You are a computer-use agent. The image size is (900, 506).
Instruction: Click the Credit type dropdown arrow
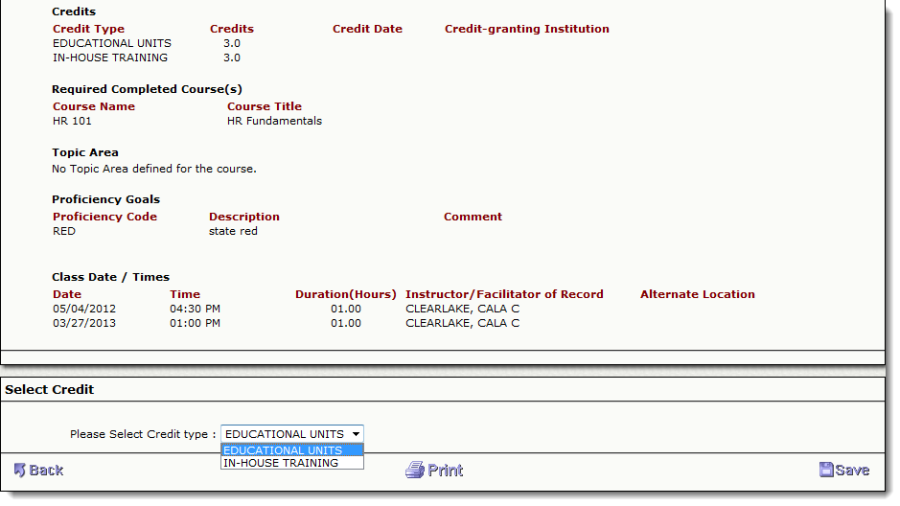pyautogui.click(x=355, y=434)
